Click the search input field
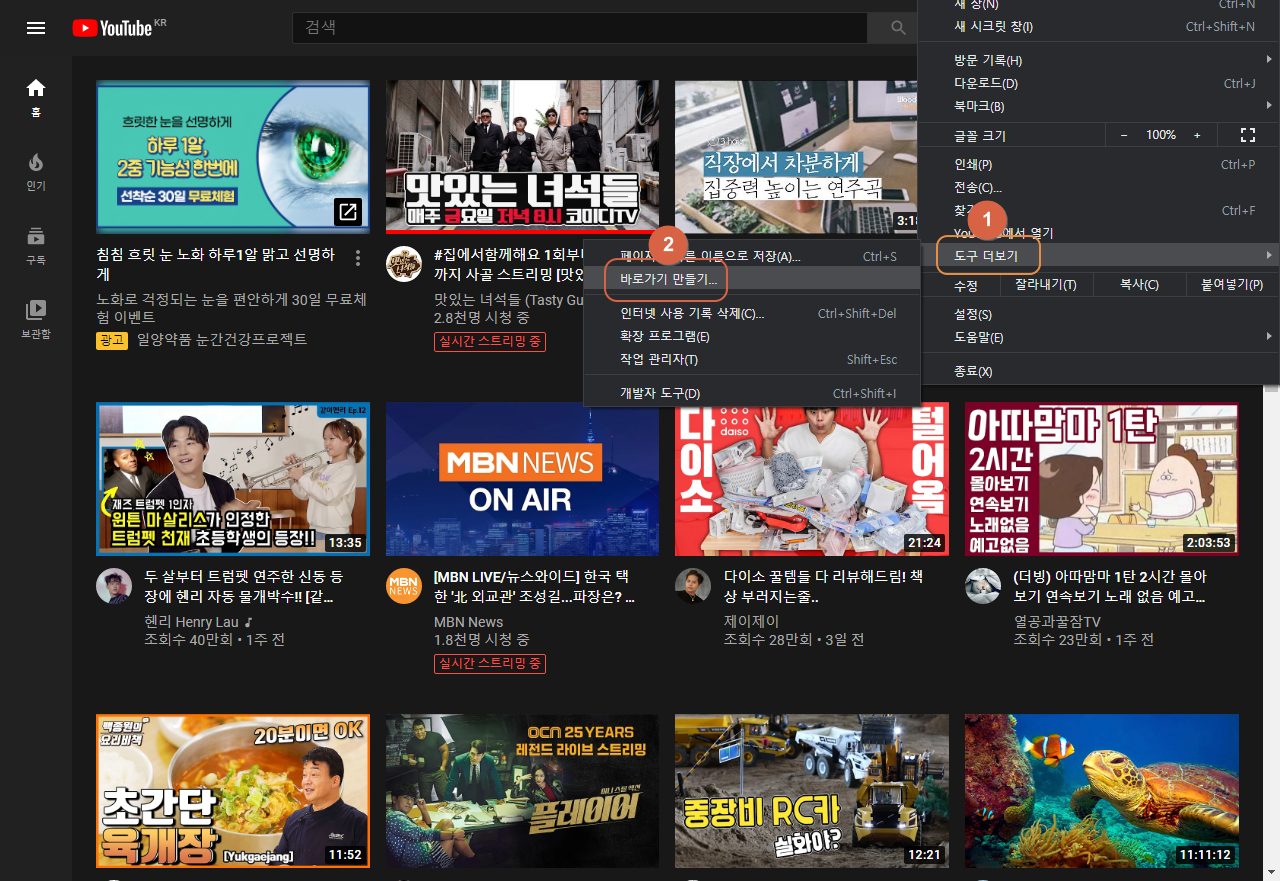The image size is (1280, 881). click(x=579, y=28)
